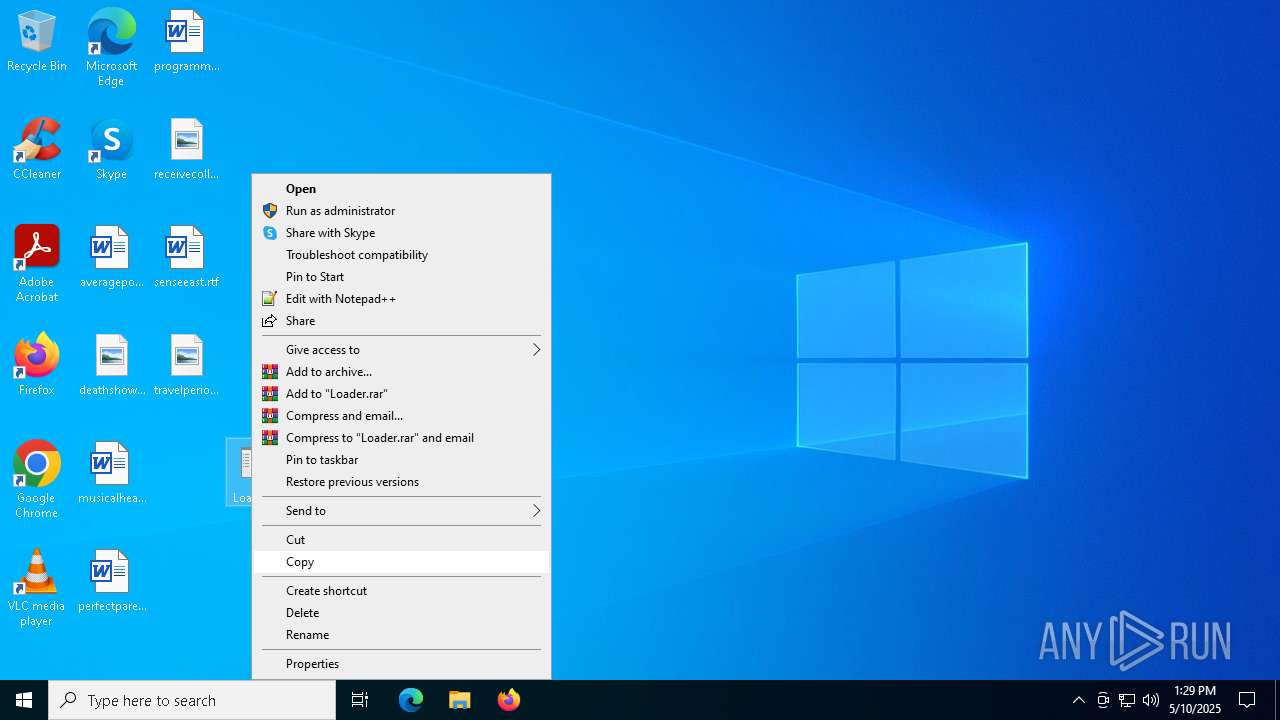
Task: Select the senseeast.rtf document icon
Action: [x=186, y=258]
